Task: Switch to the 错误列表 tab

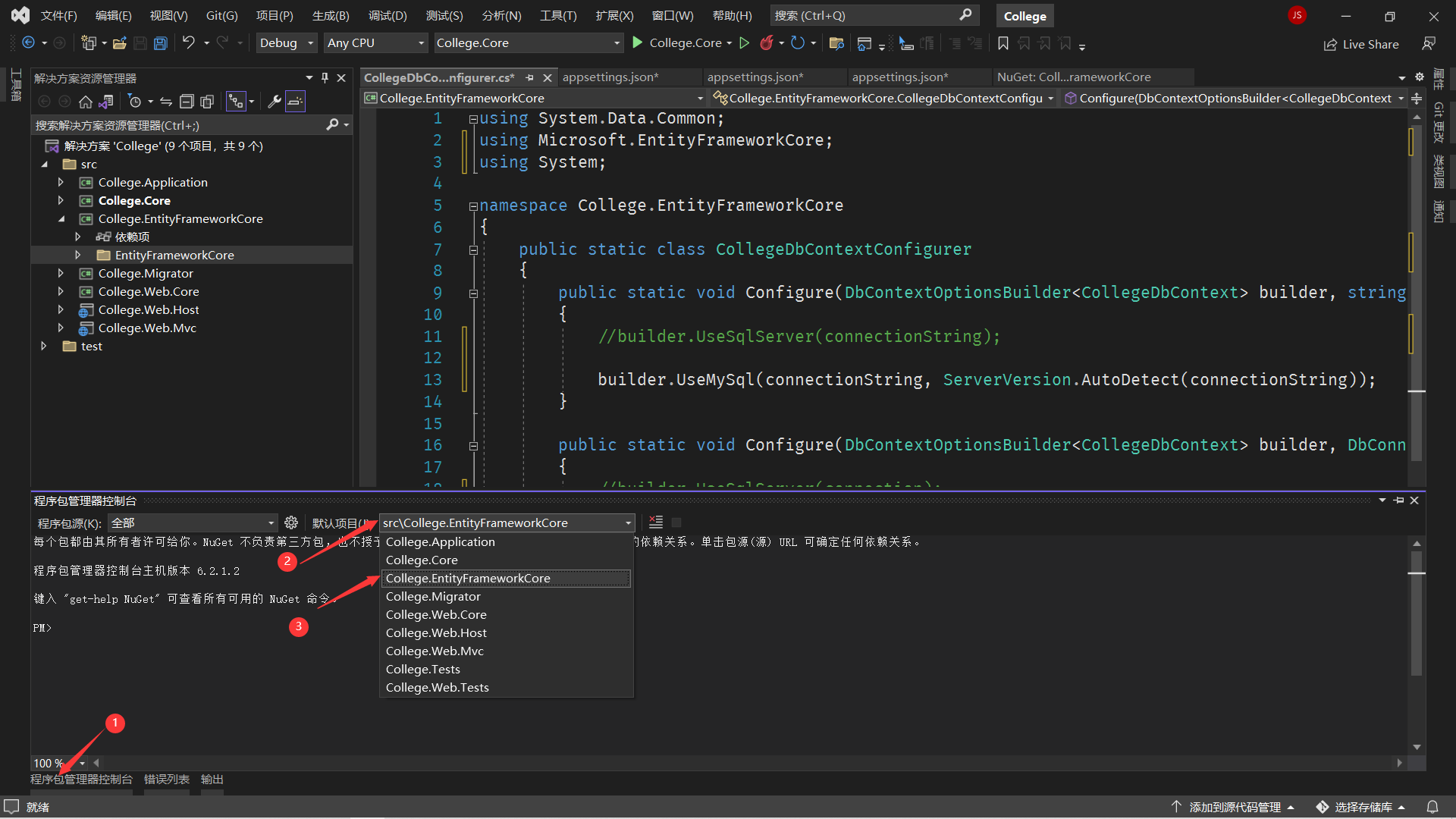Action: point(166,779)
